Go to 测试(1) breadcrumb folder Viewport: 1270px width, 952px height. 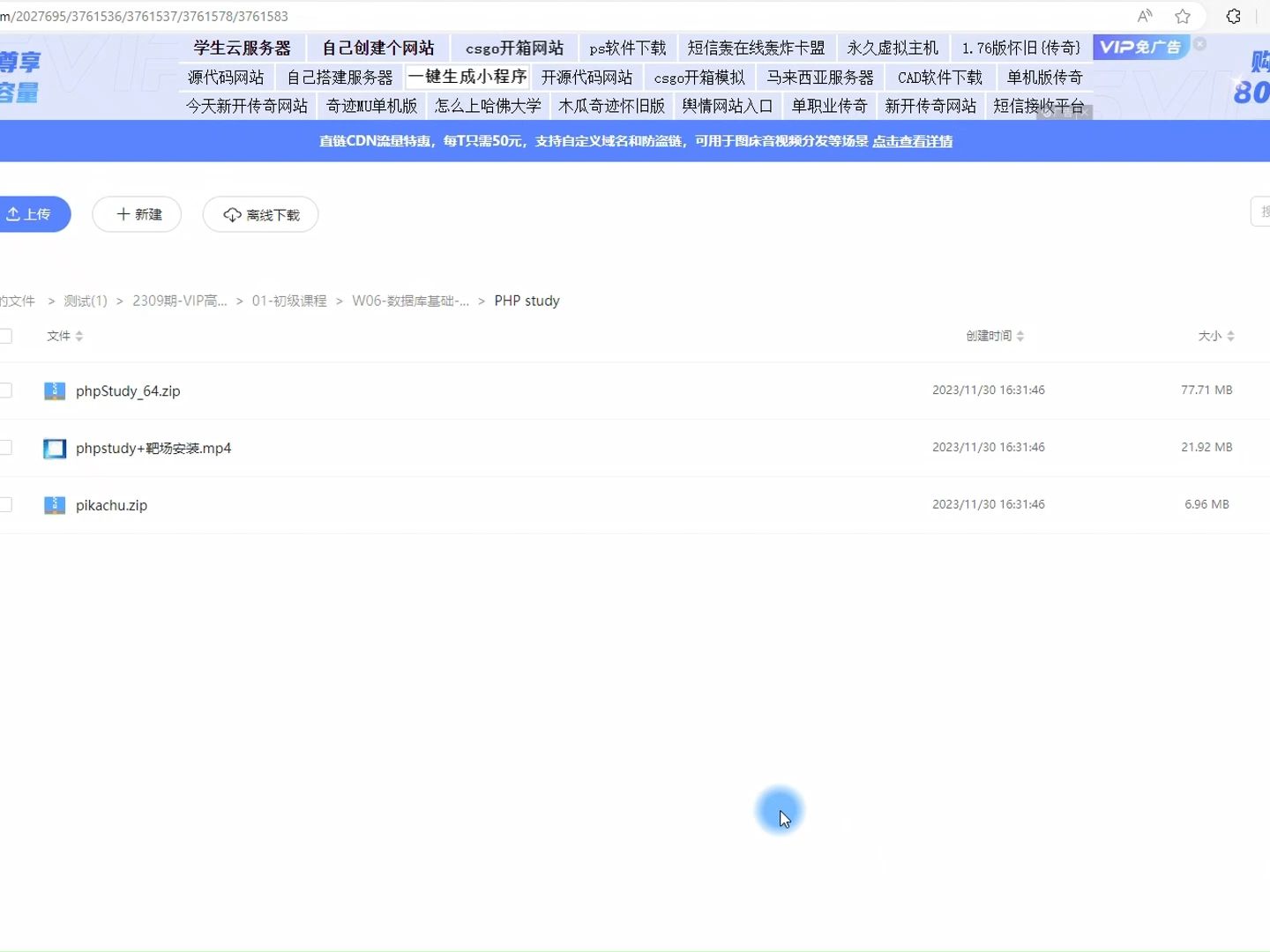[86, 301]
